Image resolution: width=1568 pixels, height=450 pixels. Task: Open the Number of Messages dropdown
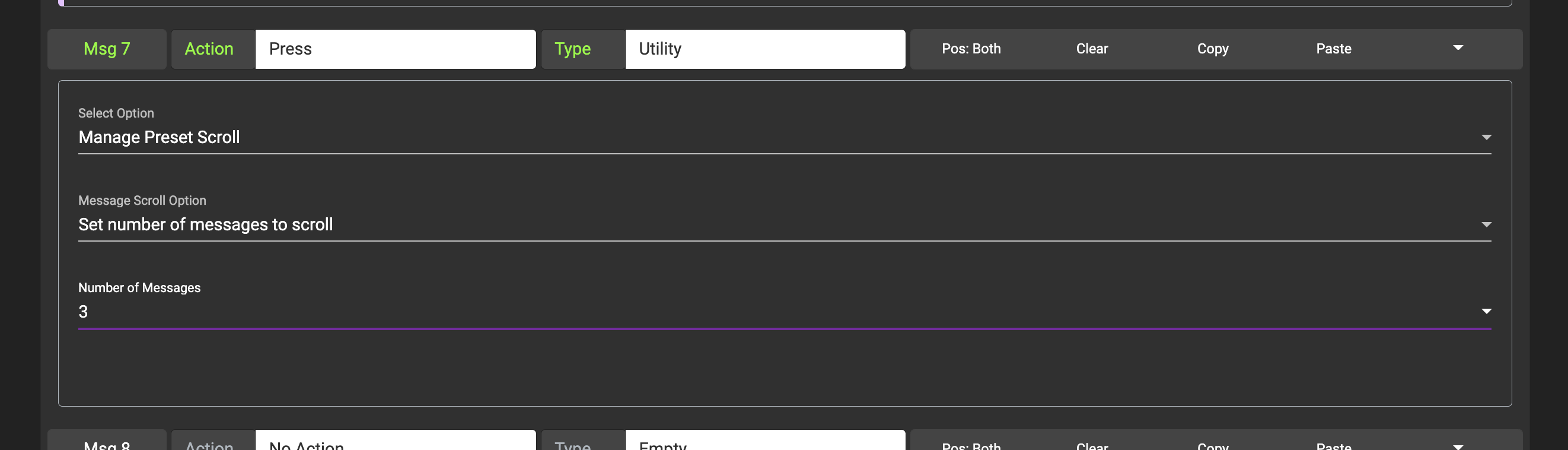point(784,312)
